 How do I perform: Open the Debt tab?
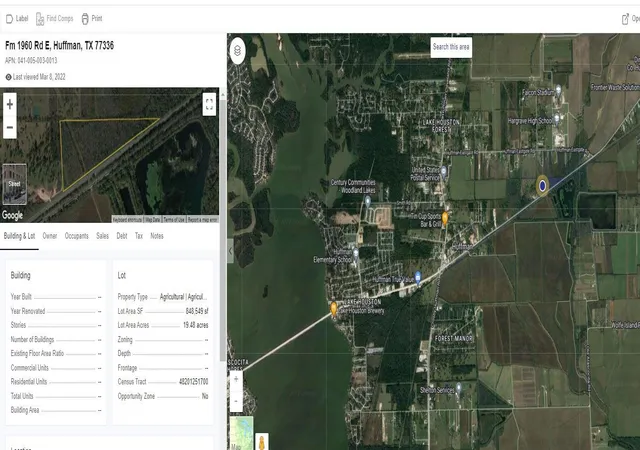point(122,236)
